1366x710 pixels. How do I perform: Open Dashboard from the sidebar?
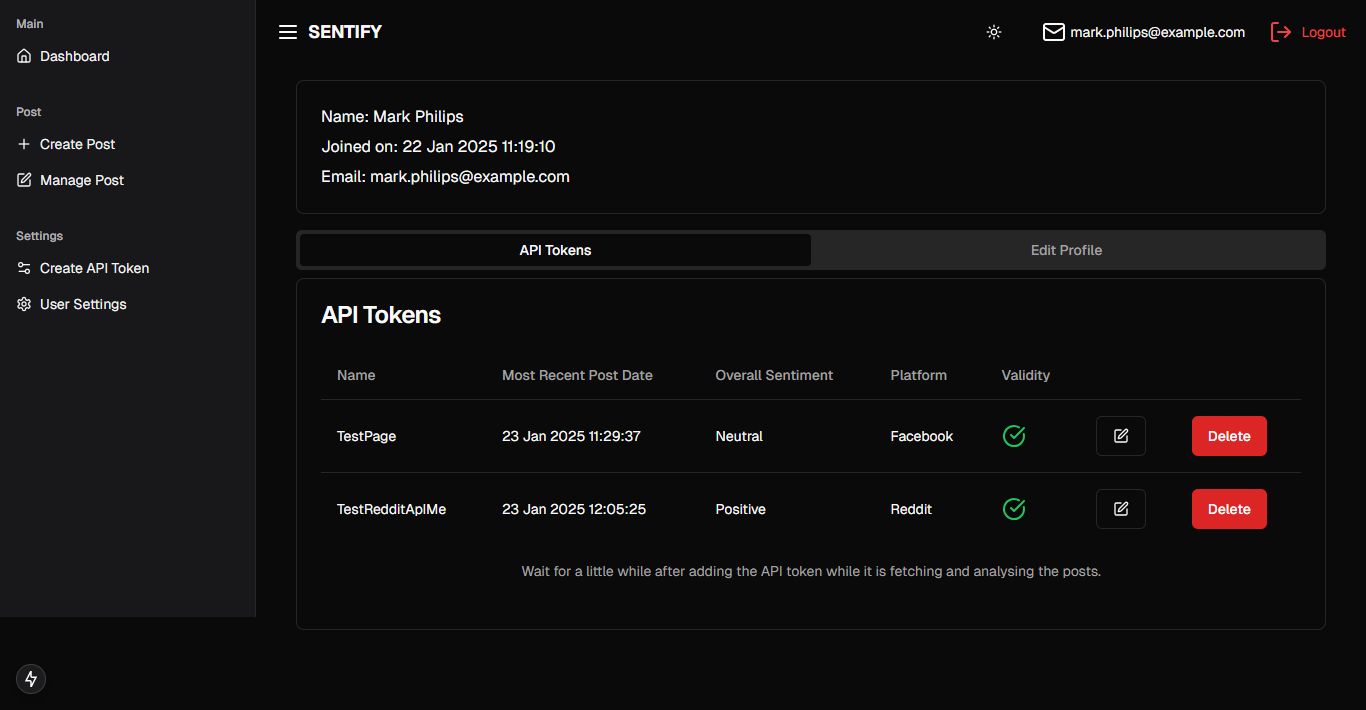click(x=74, y=56)
